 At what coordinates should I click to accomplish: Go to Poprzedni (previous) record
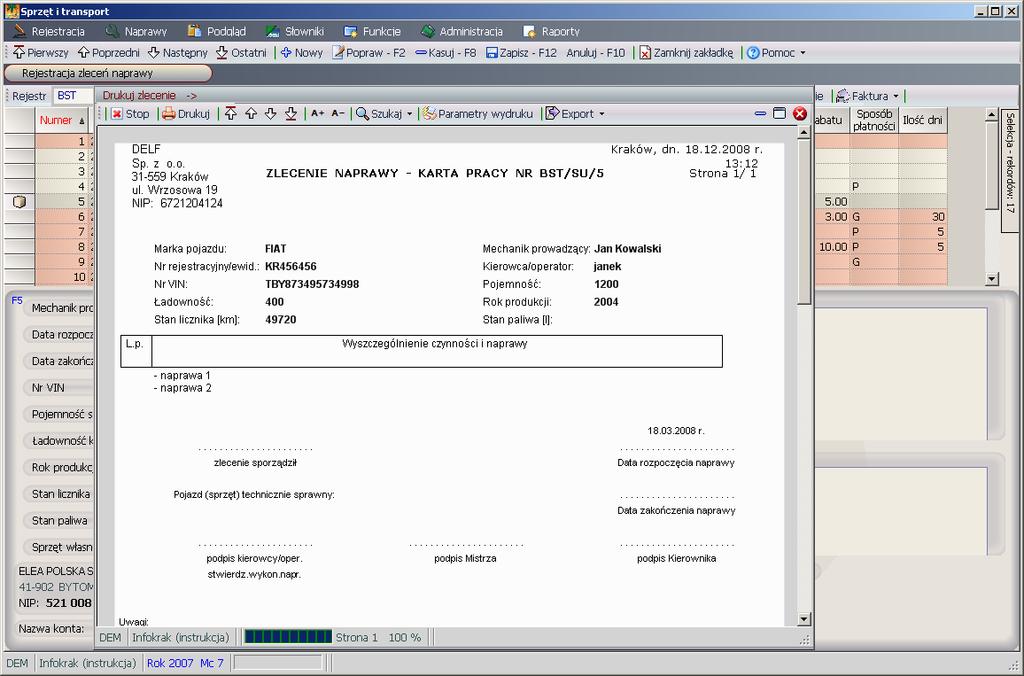click(x=108, y=52)
